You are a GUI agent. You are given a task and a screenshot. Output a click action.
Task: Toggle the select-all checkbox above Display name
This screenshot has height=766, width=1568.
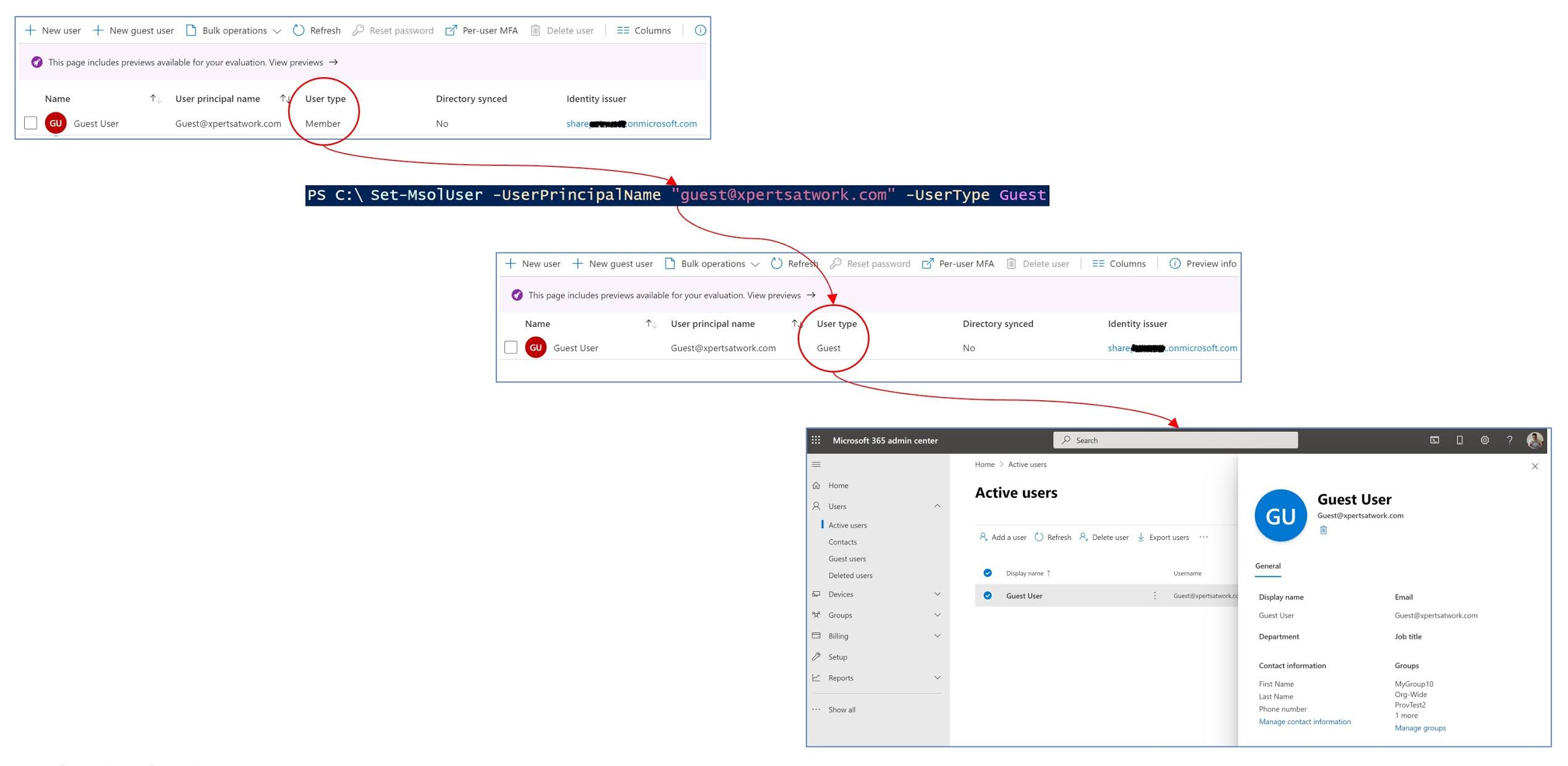(x=987, y=573)
